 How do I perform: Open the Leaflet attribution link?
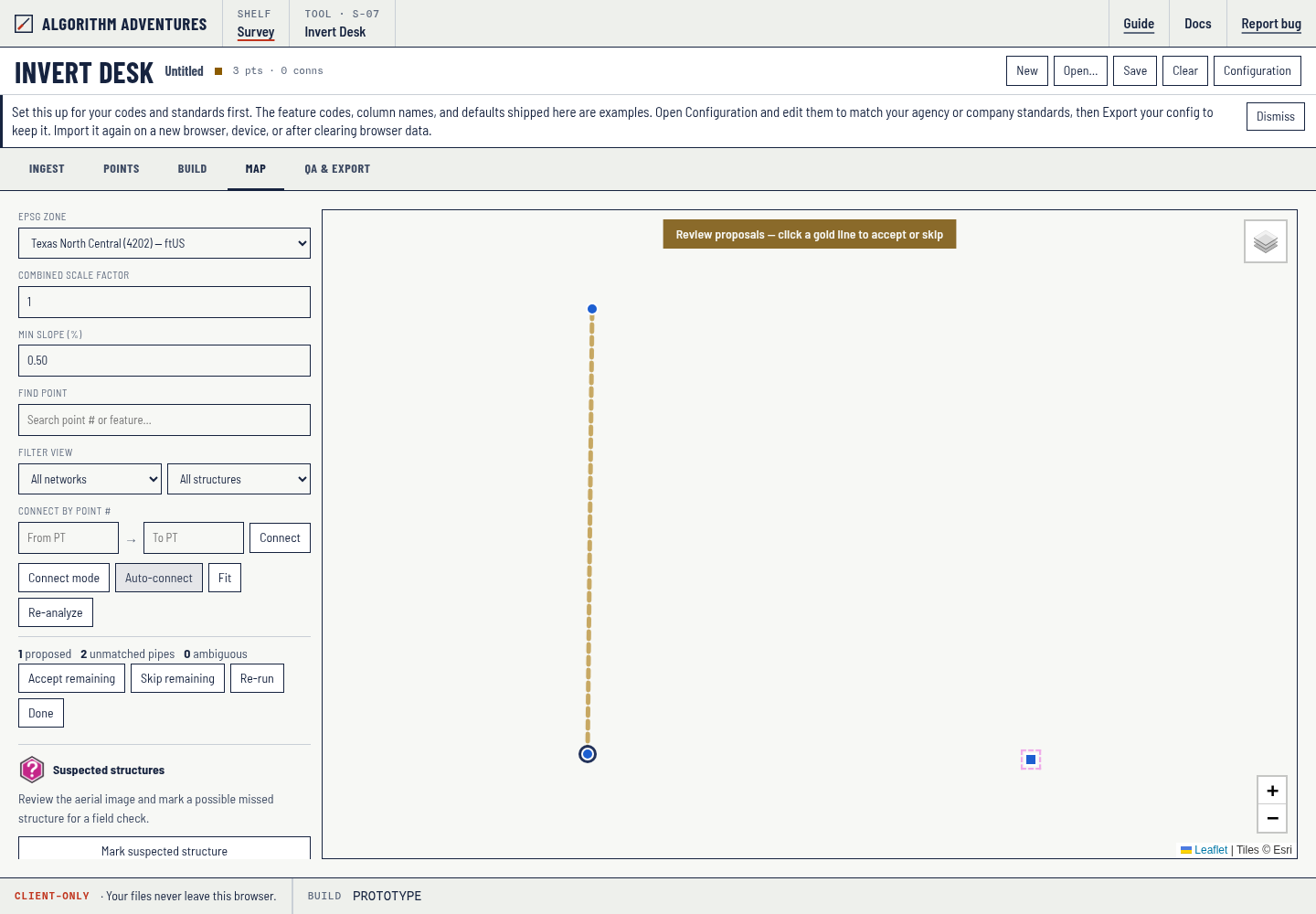pos(1211,850)
